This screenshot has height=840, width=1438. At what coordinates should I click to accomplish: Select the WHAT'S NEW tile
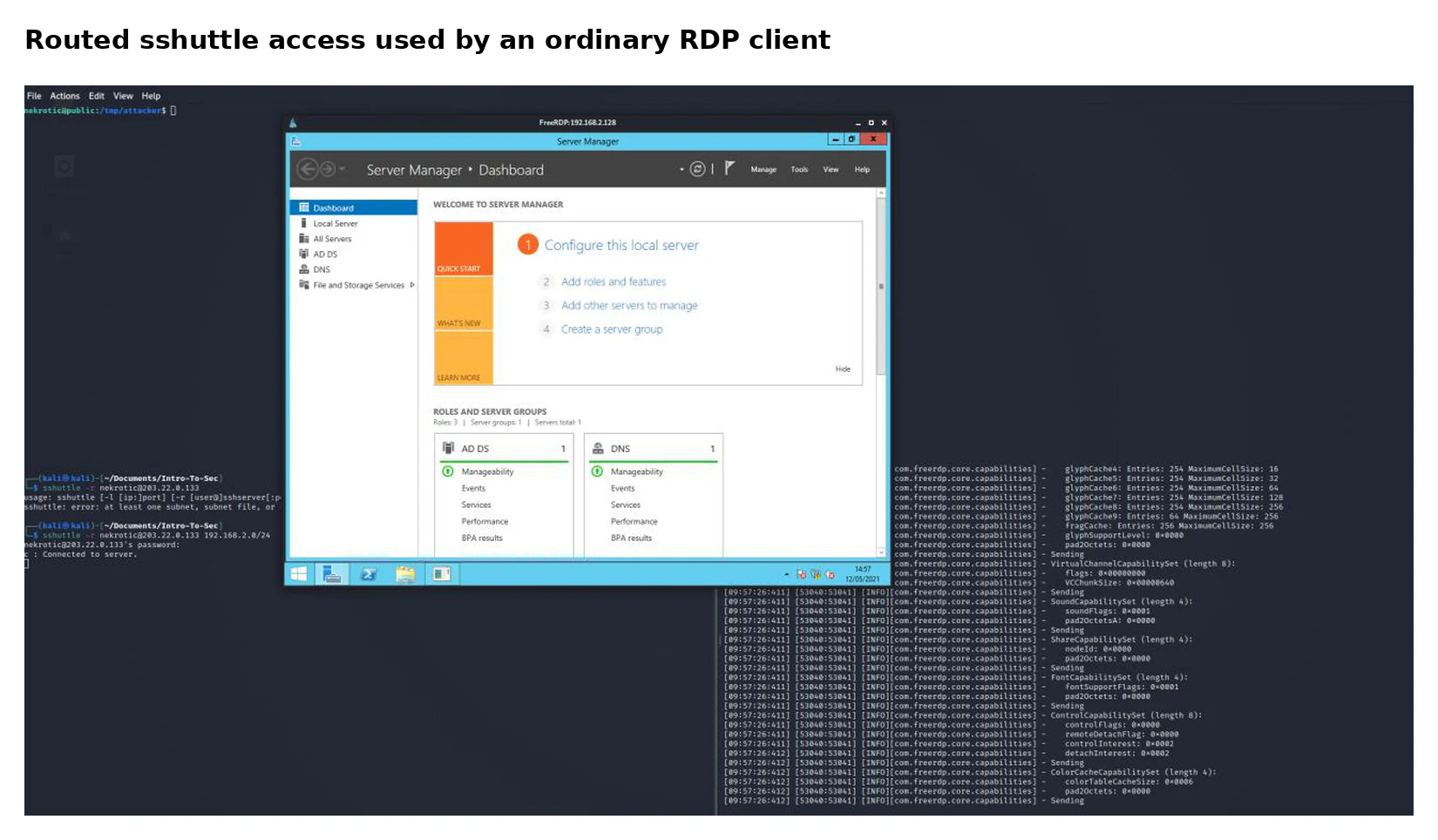[x=464, y=304]
